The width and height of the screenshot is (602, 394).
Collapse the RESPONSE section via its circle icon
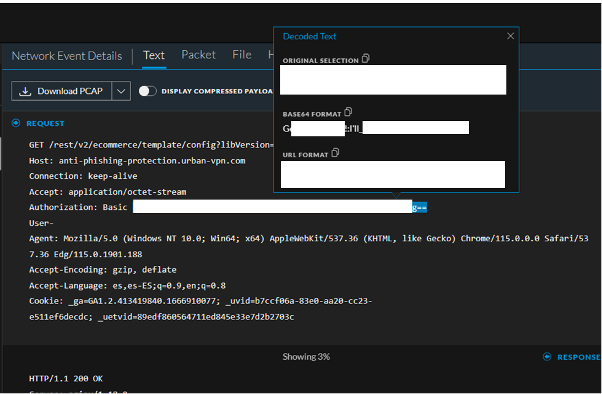(547, 357)
